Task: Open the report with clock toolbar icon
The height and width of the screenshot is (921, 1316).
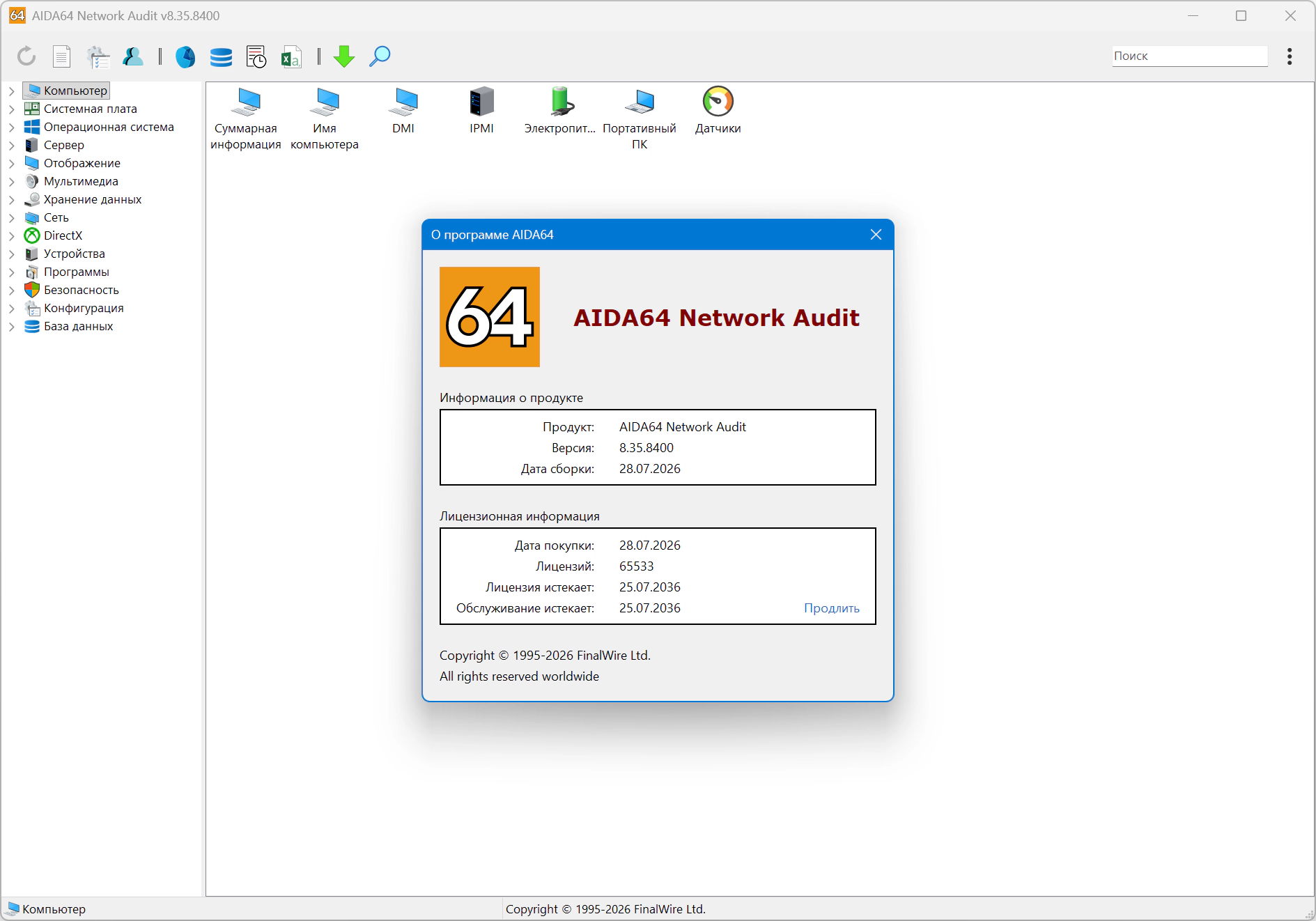Action: click(x=256, y=56)
